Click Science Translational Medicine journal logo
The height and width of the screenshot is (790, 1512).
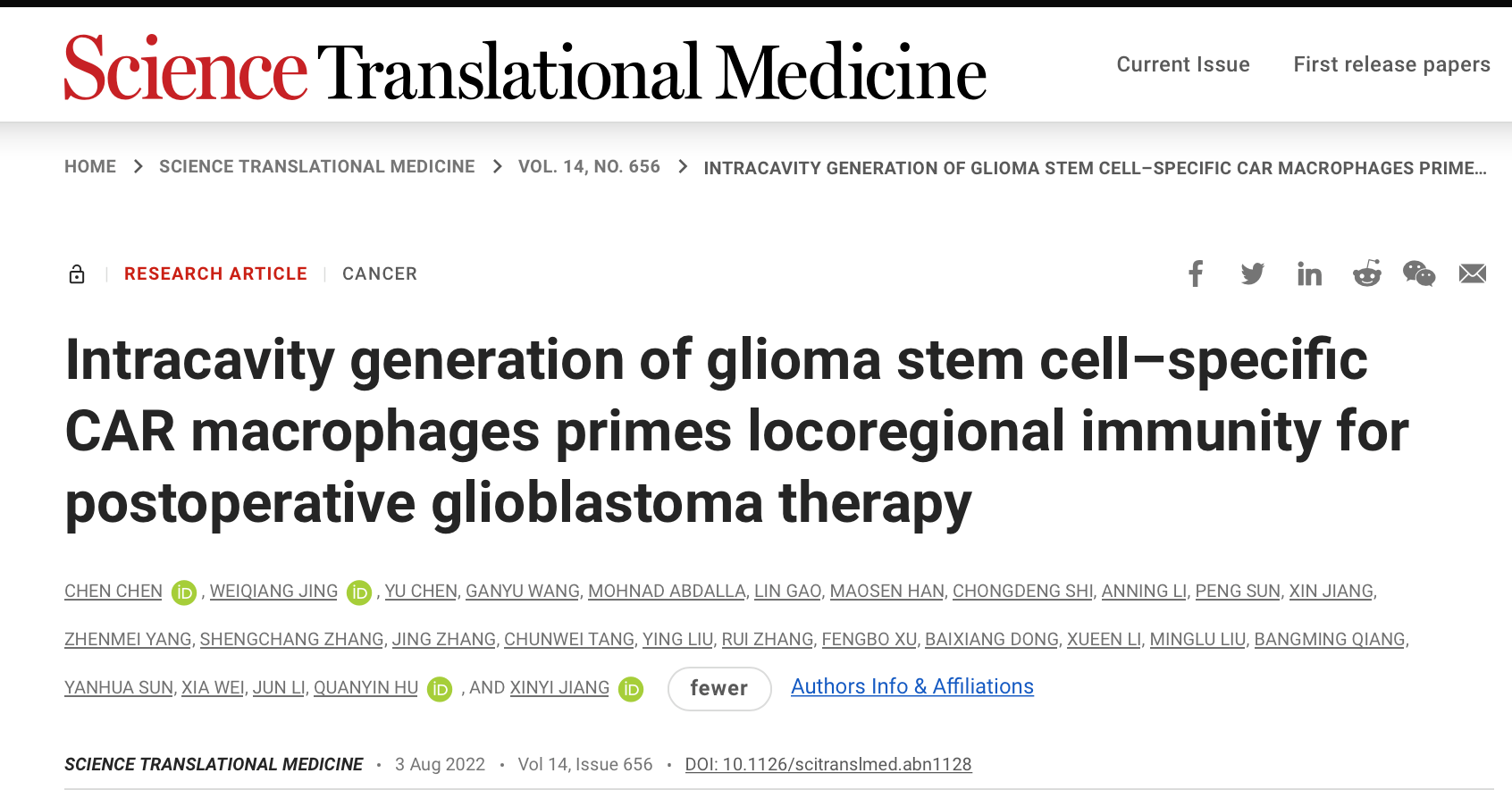click(x=525, y=70)
